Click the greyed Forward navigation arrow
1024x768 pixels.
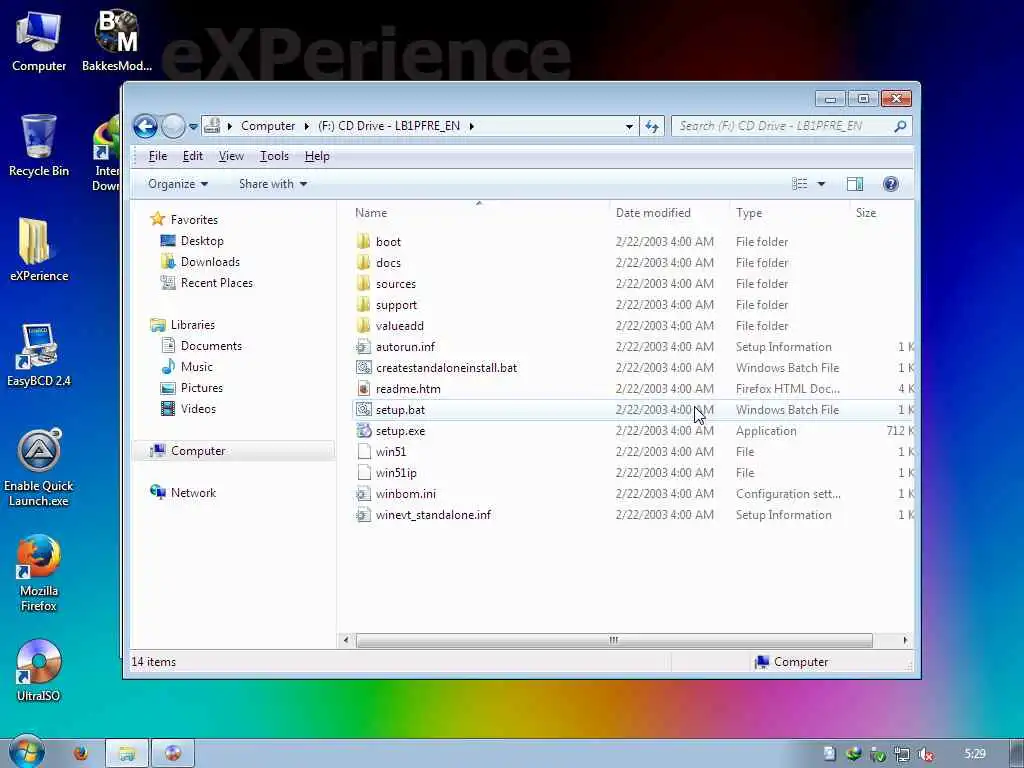(x=173, y=126)
